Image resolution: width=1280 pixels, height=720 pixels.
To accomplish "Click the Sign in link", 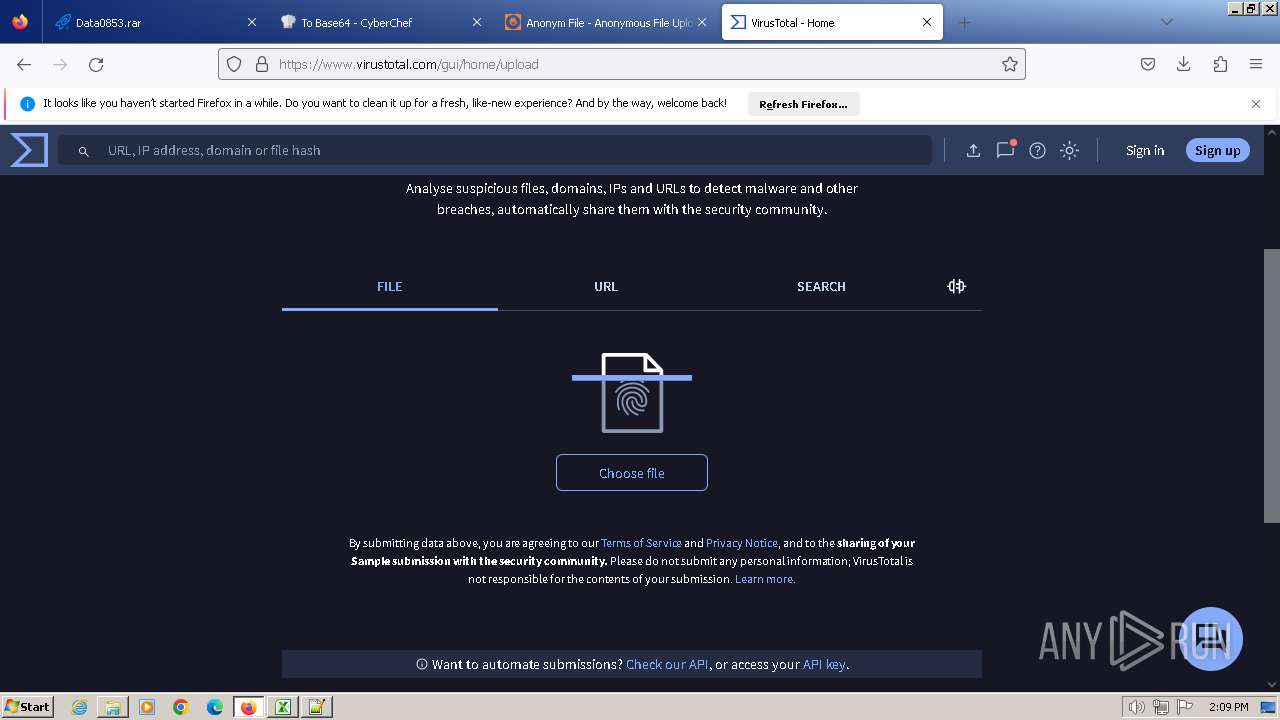I will pos(1145,150).
